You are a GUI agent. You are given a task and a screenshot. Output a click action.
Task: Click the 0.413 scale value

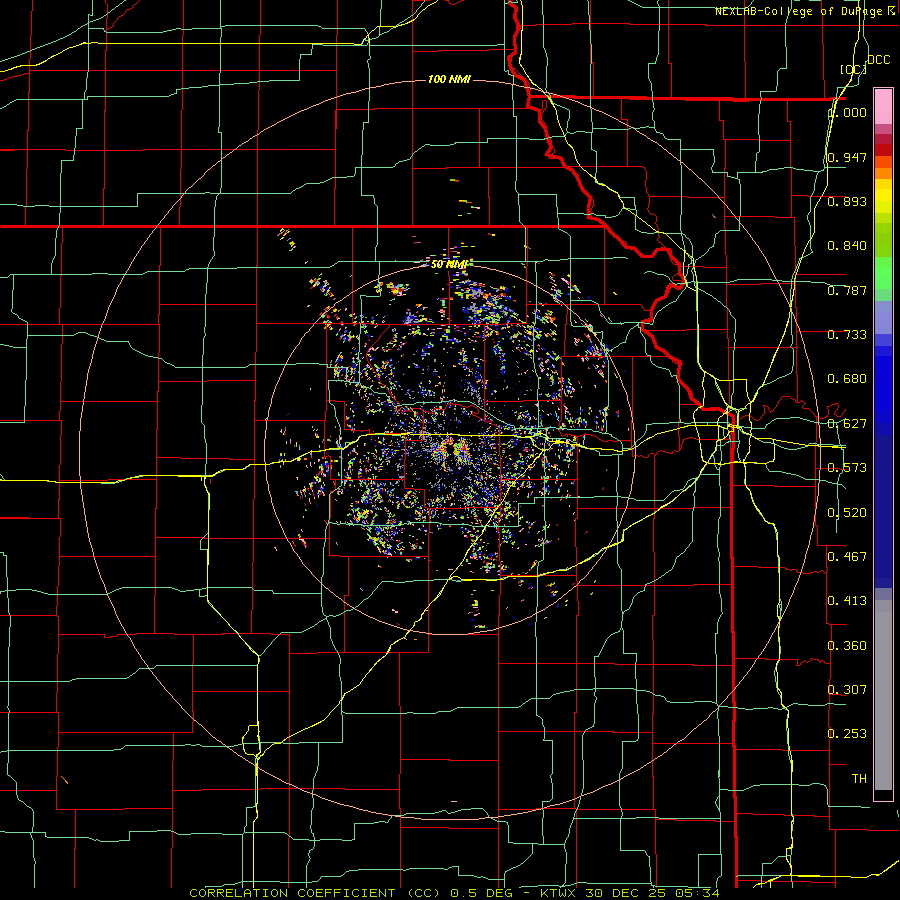tap(847, 601)
